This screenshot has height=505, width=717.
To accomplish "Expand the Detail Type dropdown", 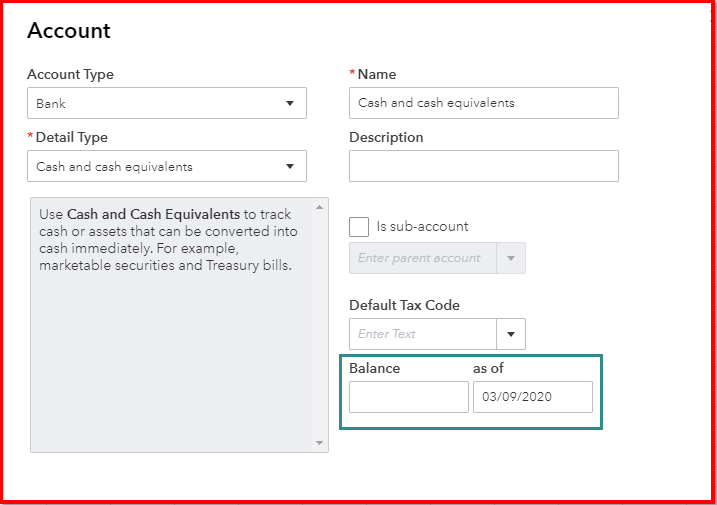I will click(x=166, y=166).
